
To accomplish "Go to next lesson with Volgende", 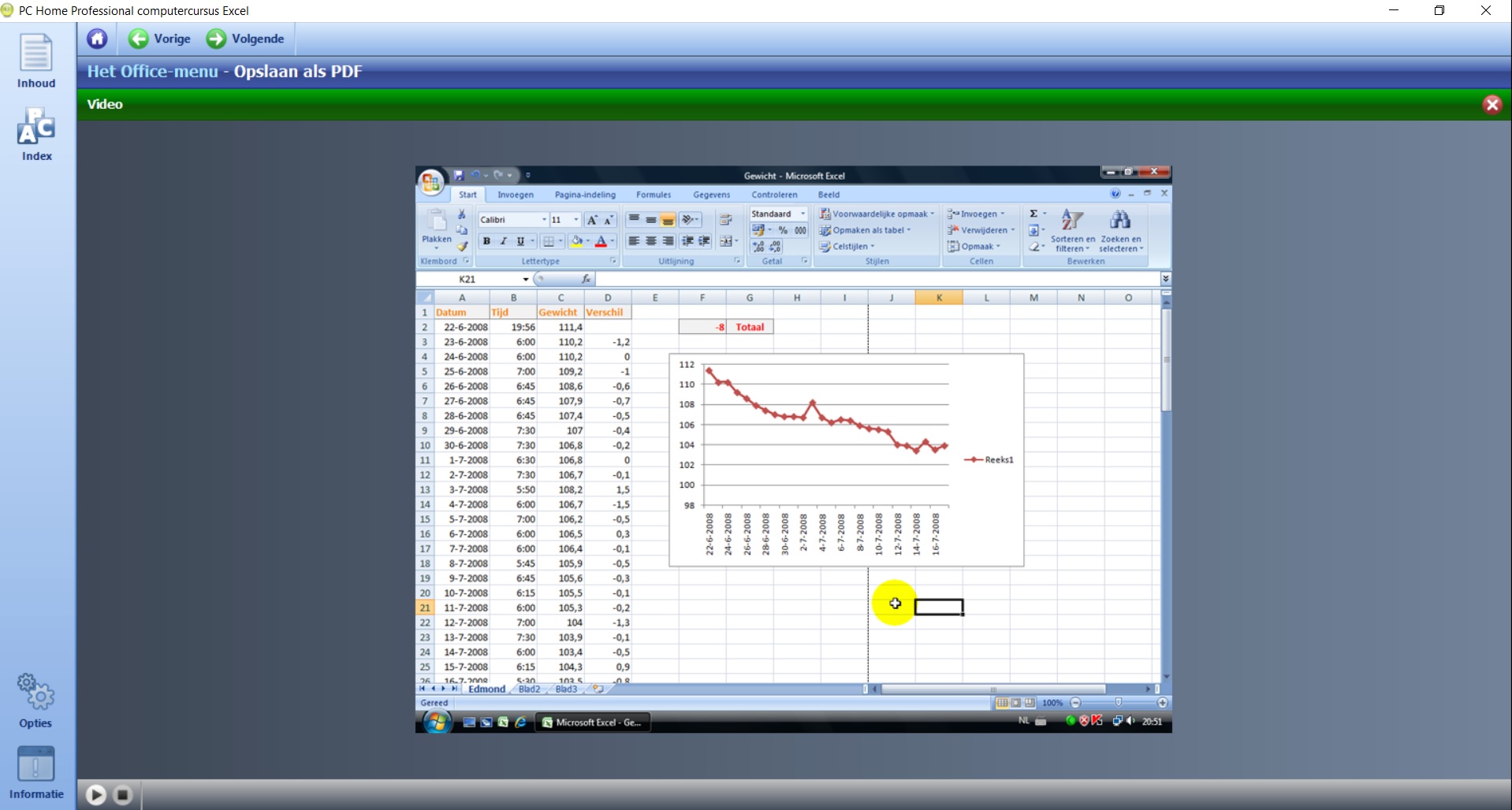I will 245,39.
